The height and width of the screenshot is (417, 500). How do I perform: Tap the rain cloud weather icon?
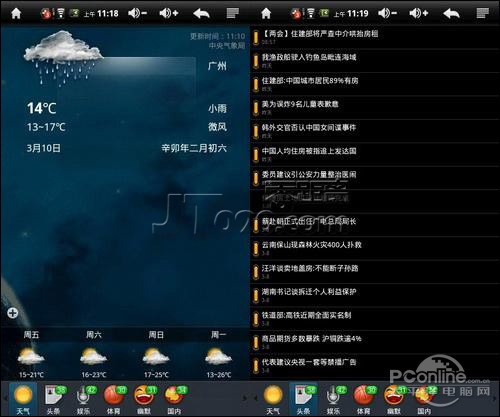[63, 57]
